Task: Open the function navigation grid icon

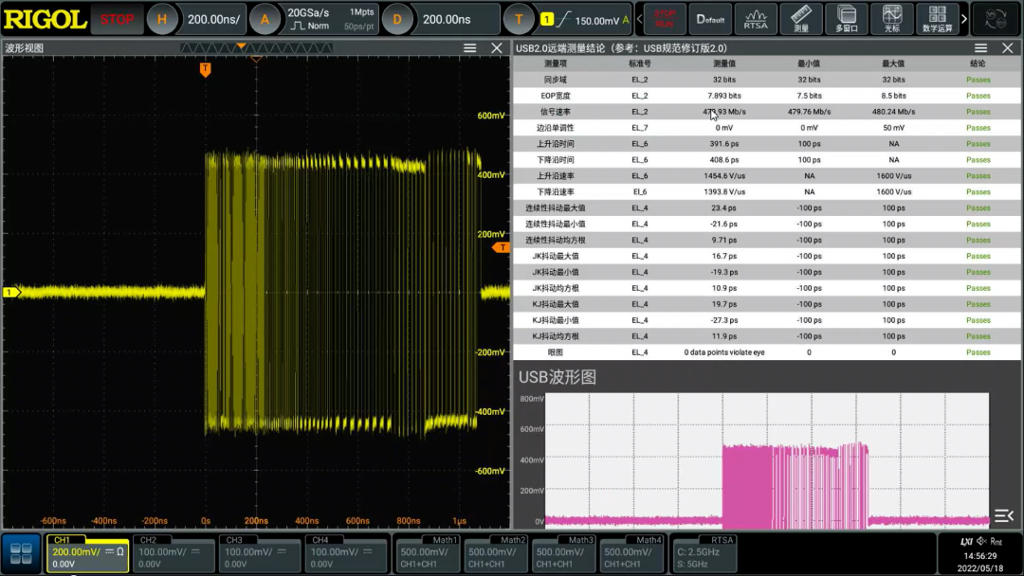Action: coord(21,552)
